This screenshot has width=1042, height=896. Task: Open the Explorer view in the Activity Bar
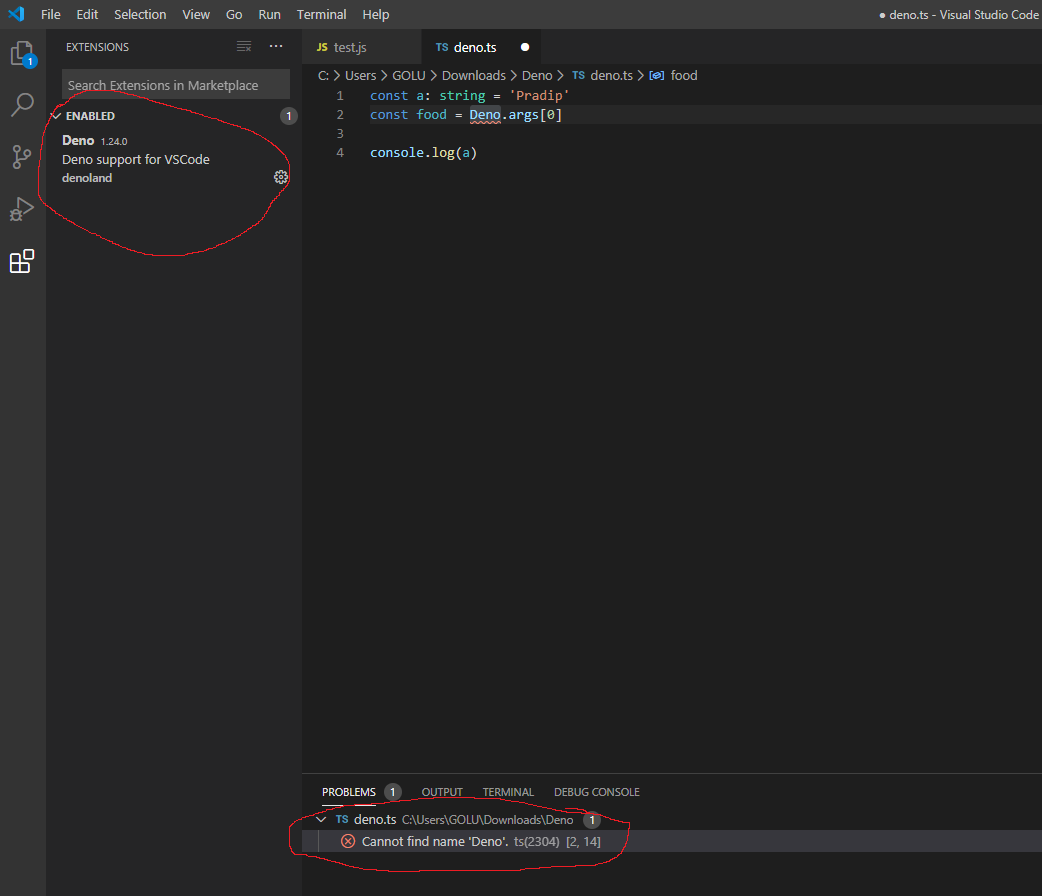coord(22,56)
